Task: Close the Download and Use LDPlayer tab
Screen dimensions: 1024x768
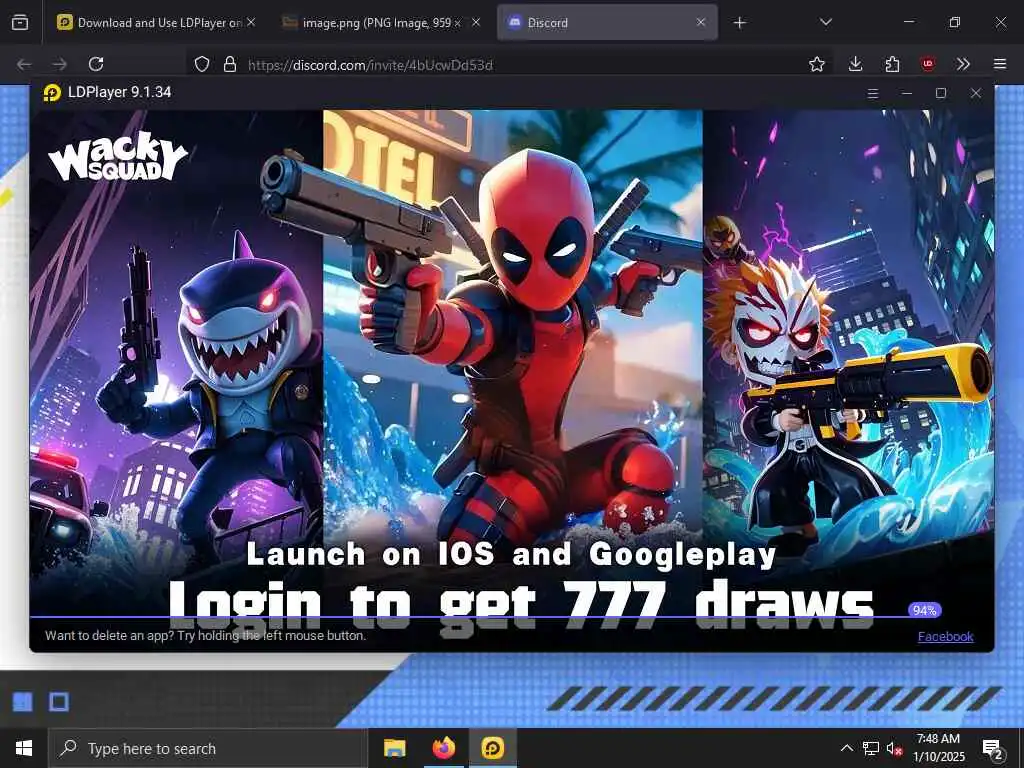Action: click(x=251, y=23)
